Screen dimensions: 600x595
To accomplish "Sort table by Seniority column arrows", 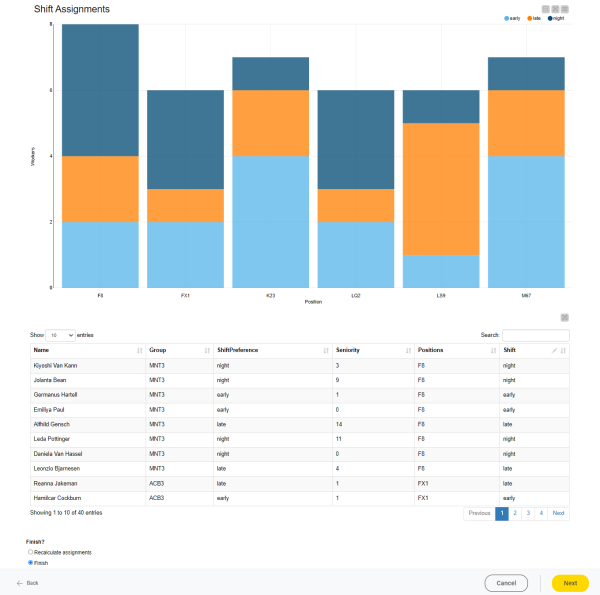I will click(408, 350).
